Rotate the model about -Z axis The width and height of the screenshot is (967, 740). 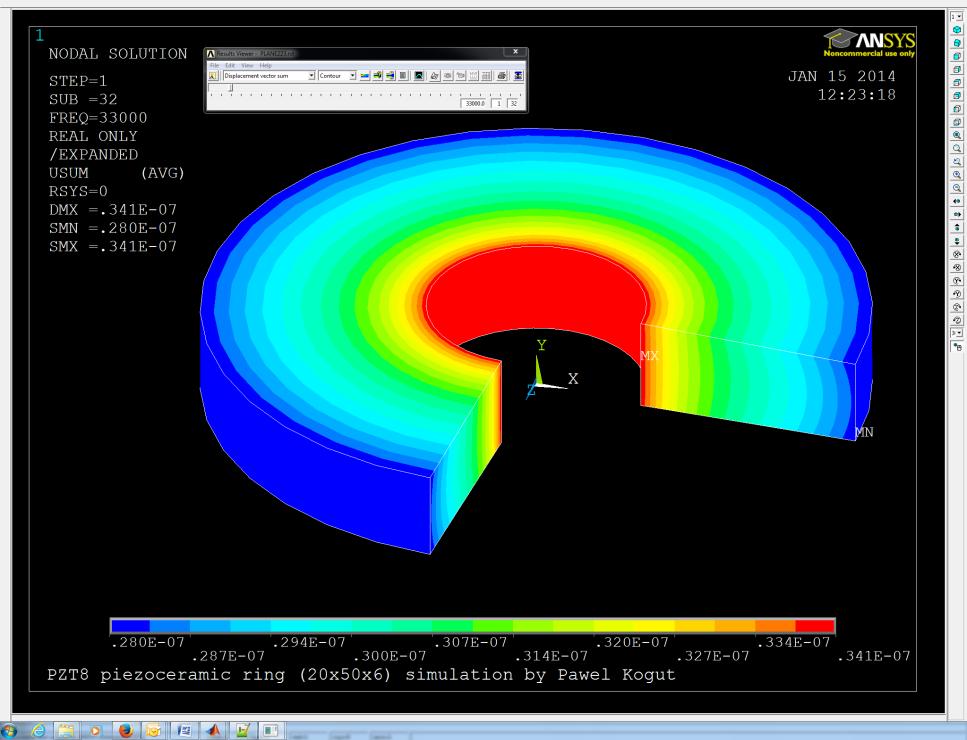(957, 307)
